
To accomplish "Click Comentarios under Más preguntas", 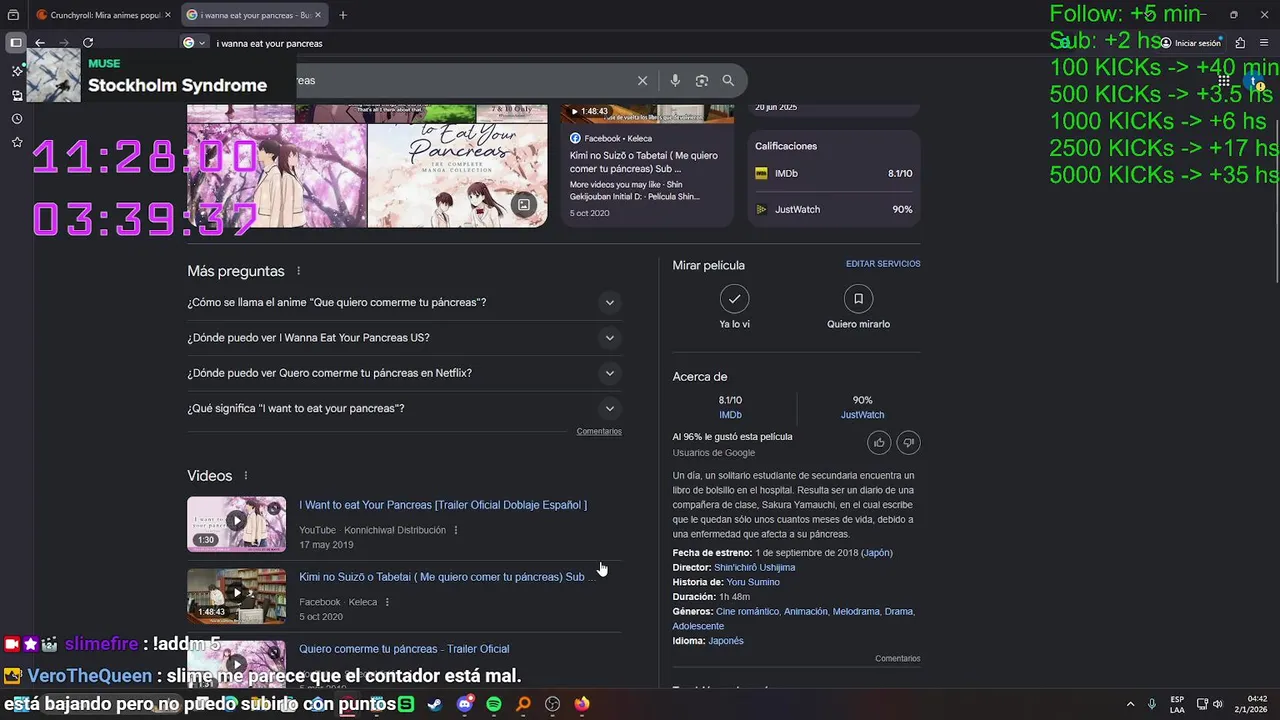I will [x=599, y=431].
